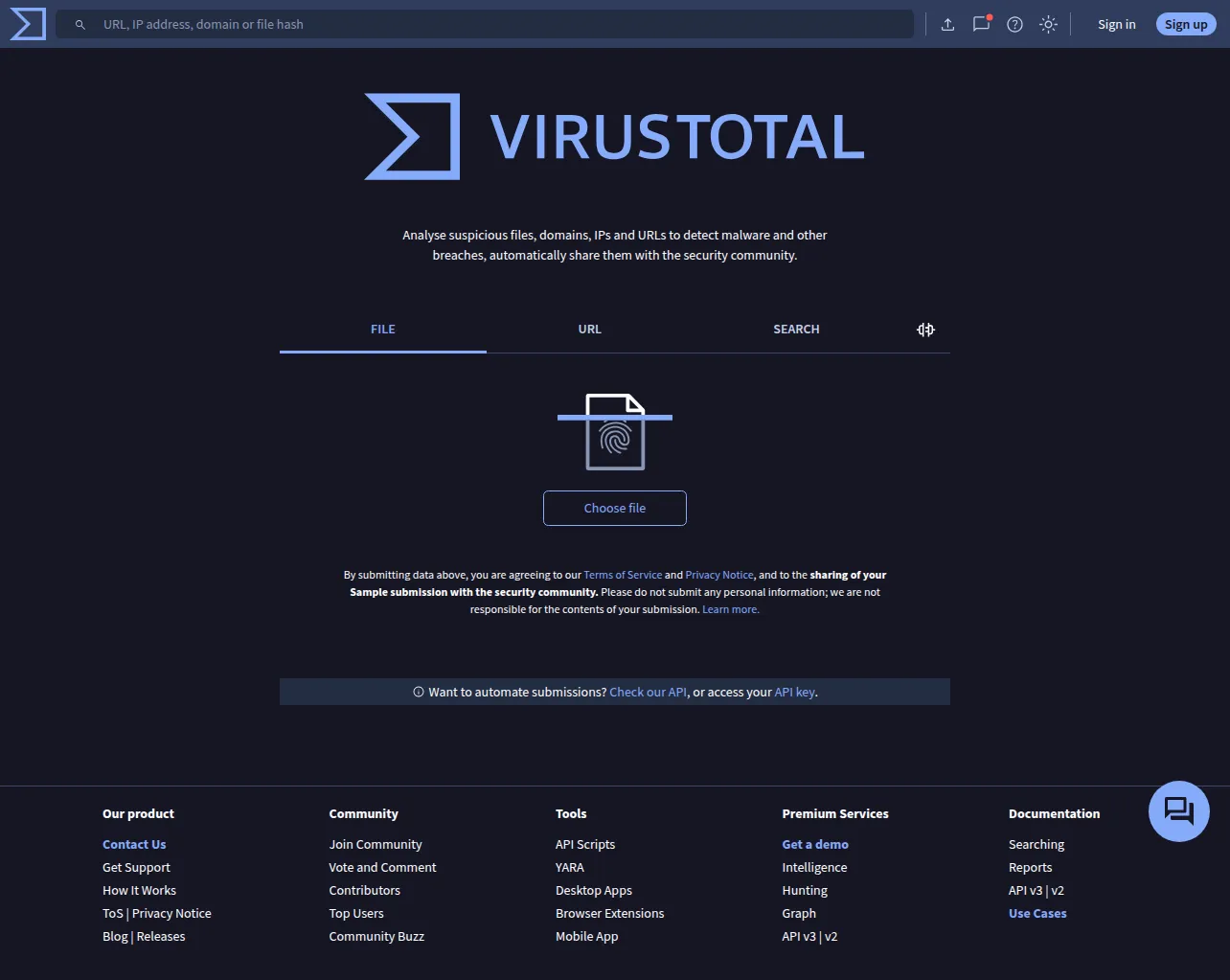Open the floating chat bubble button
Viewport: 1230px width, 980px height.
[1179, 811]
